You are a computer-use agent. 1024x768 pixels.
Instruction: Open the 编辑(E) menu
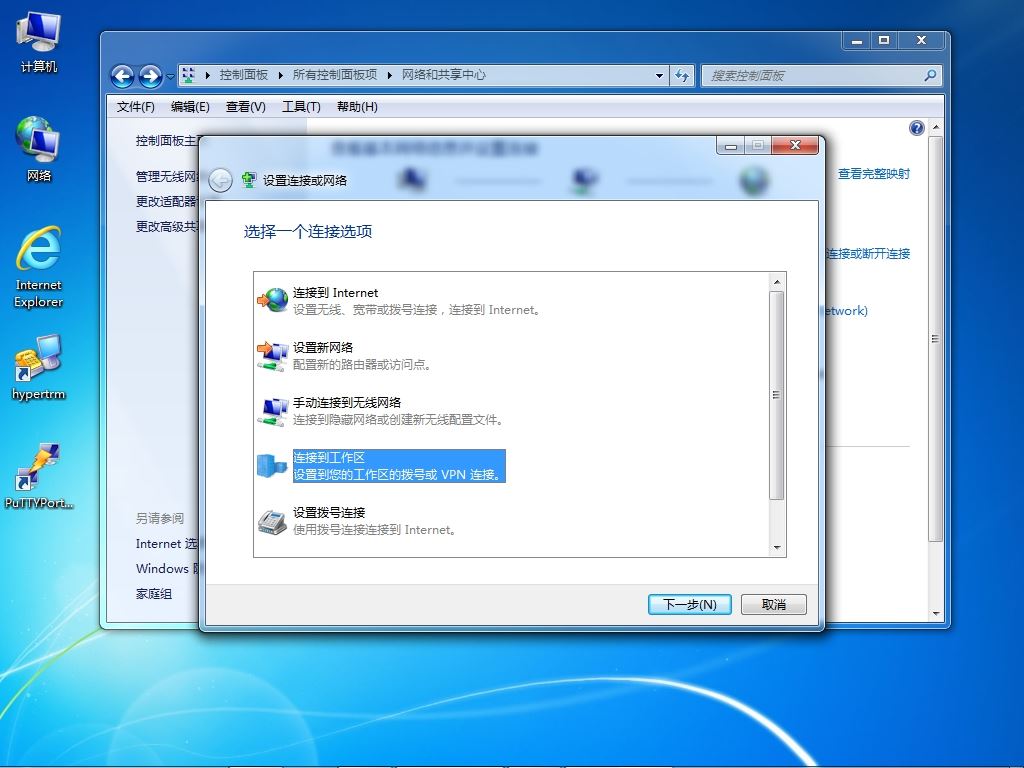[190, 106]
